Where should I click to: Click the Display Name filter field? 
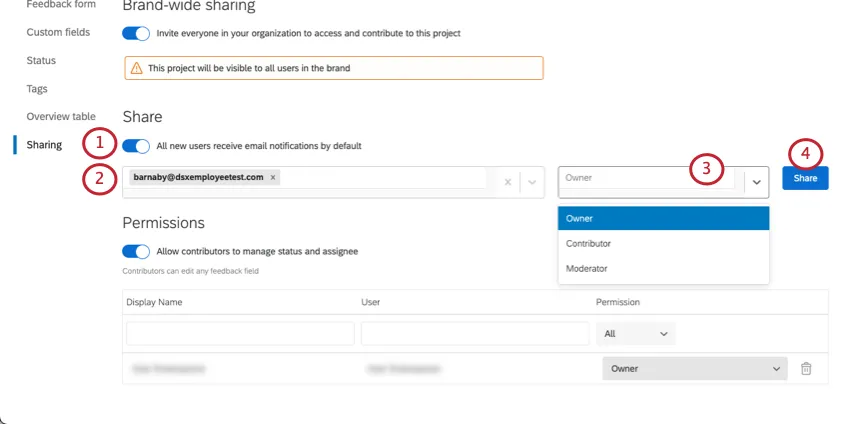(240, 333)
